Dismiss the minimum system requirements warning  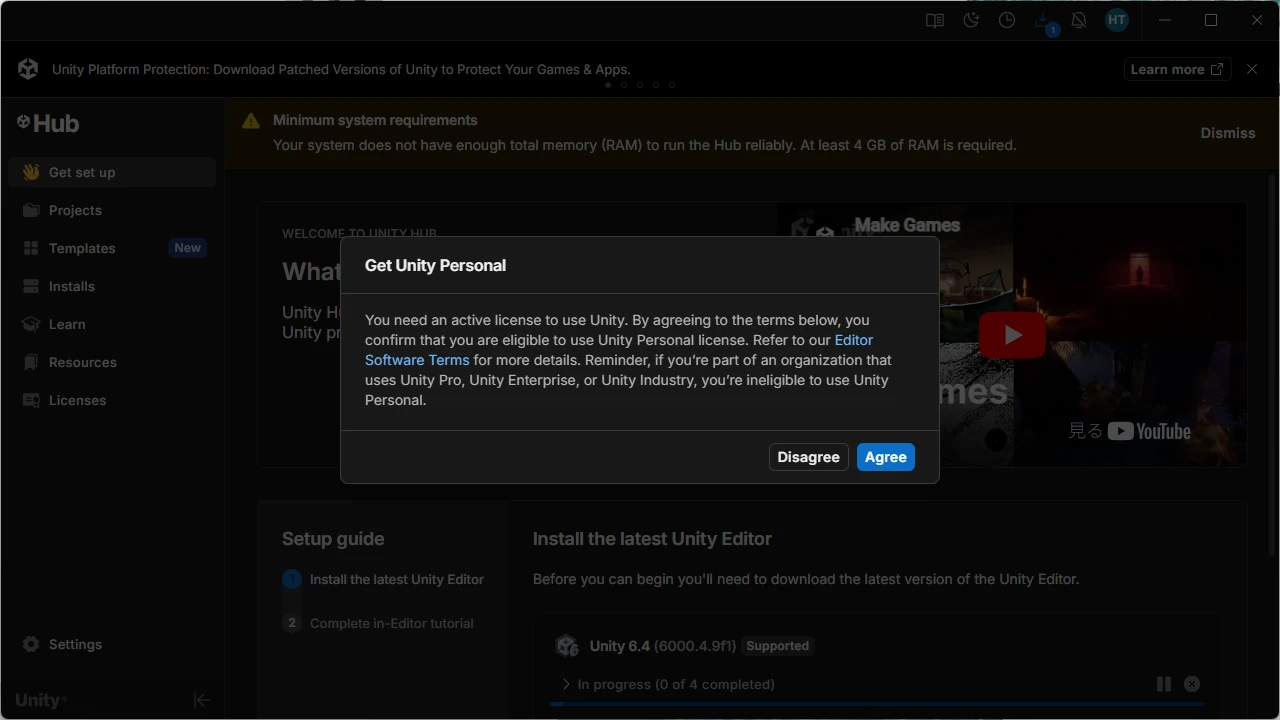click(1228, 133)
